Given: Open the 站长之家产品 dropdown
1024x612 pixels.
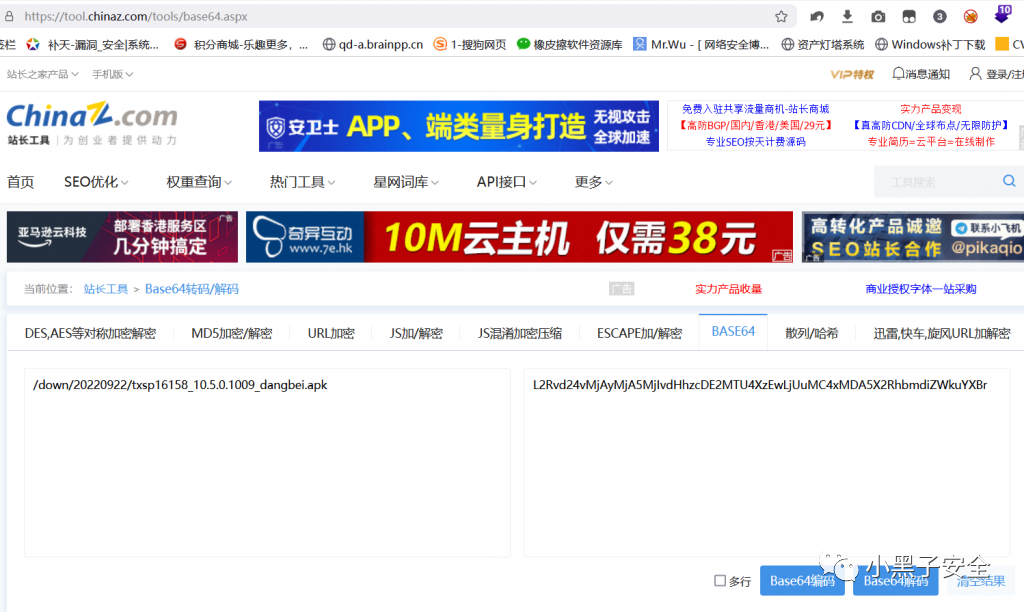Looking at the screenshot, I should tap(43, 74).
